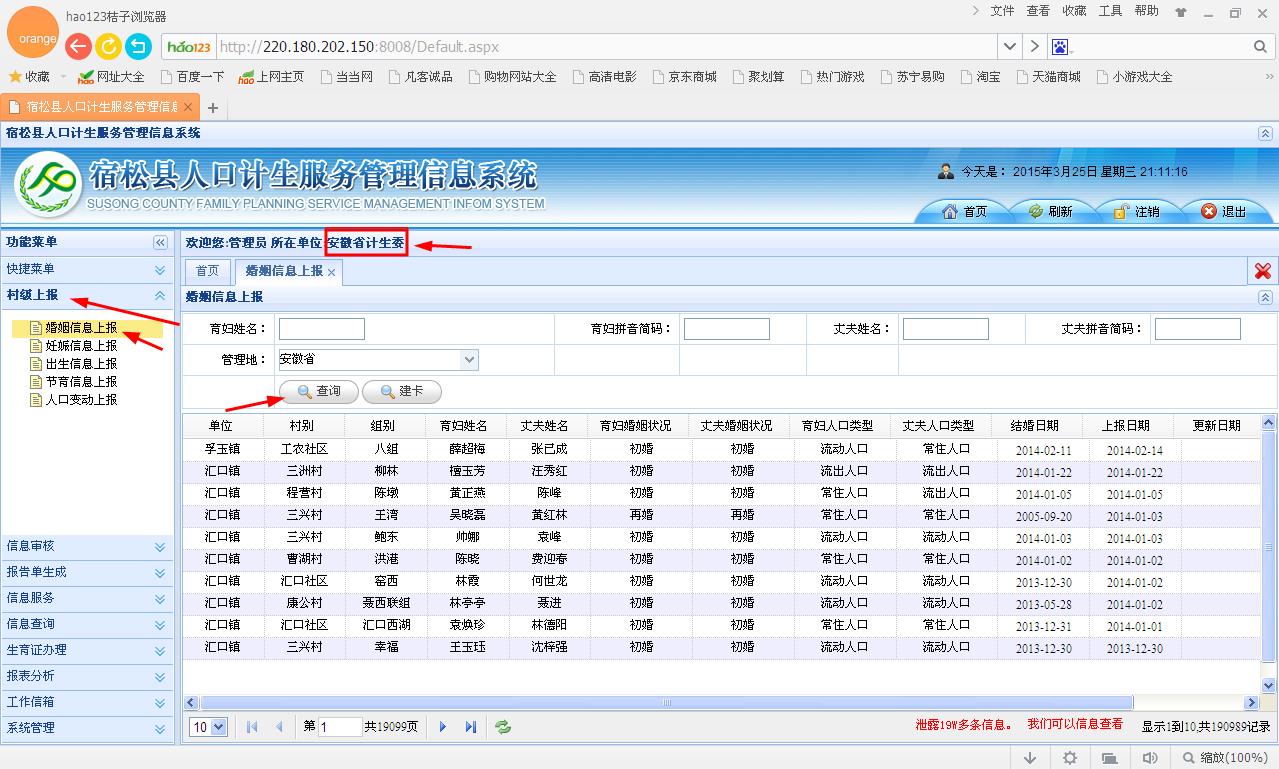Click the blue undo-close icon beside refresh
This screenshot has height=769, width=1279.
[138, 46]
